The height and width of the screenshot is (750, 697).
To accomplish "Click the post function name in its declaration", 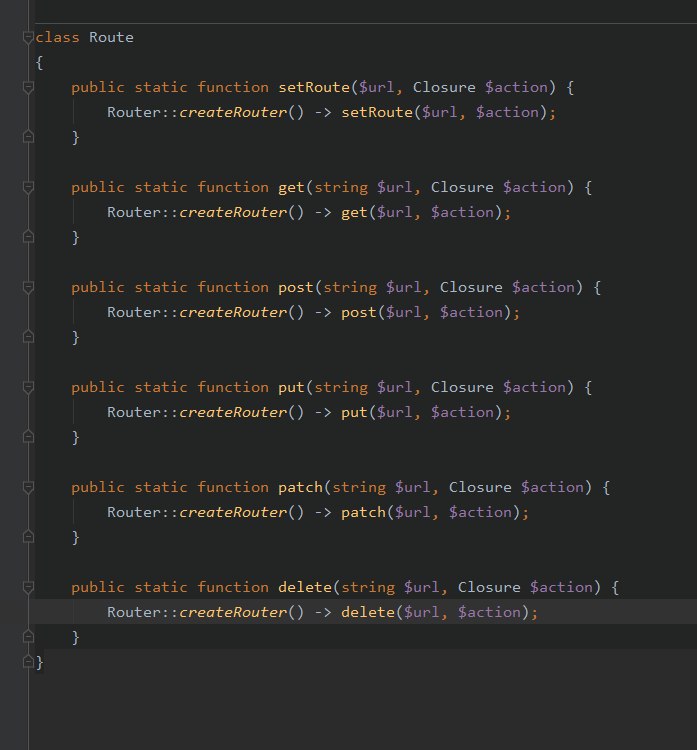I will [296, 287].
